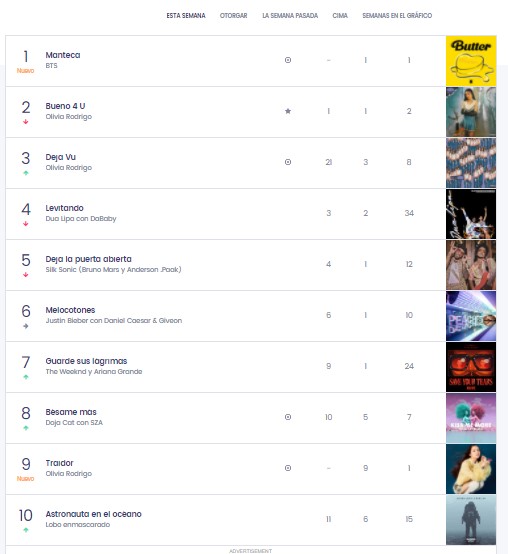Open the Astronauta en el océano cover
This screenshot has height=554, width=508.
click(x=471, y=520)
